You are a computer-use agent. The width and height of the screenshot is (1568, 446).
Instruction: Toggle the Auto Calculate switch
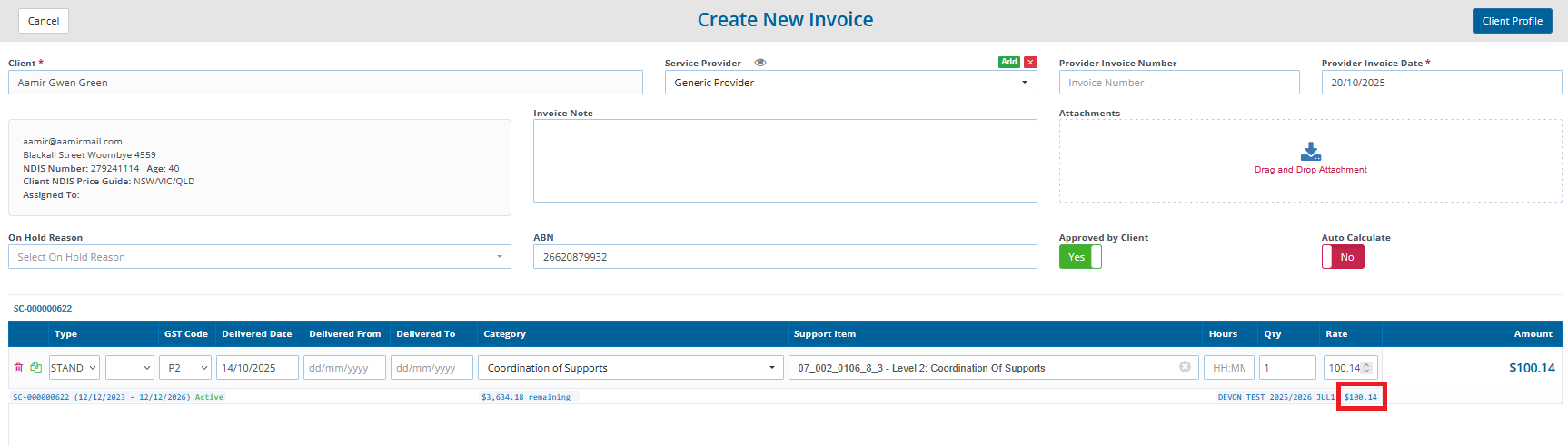[1343, 257]
